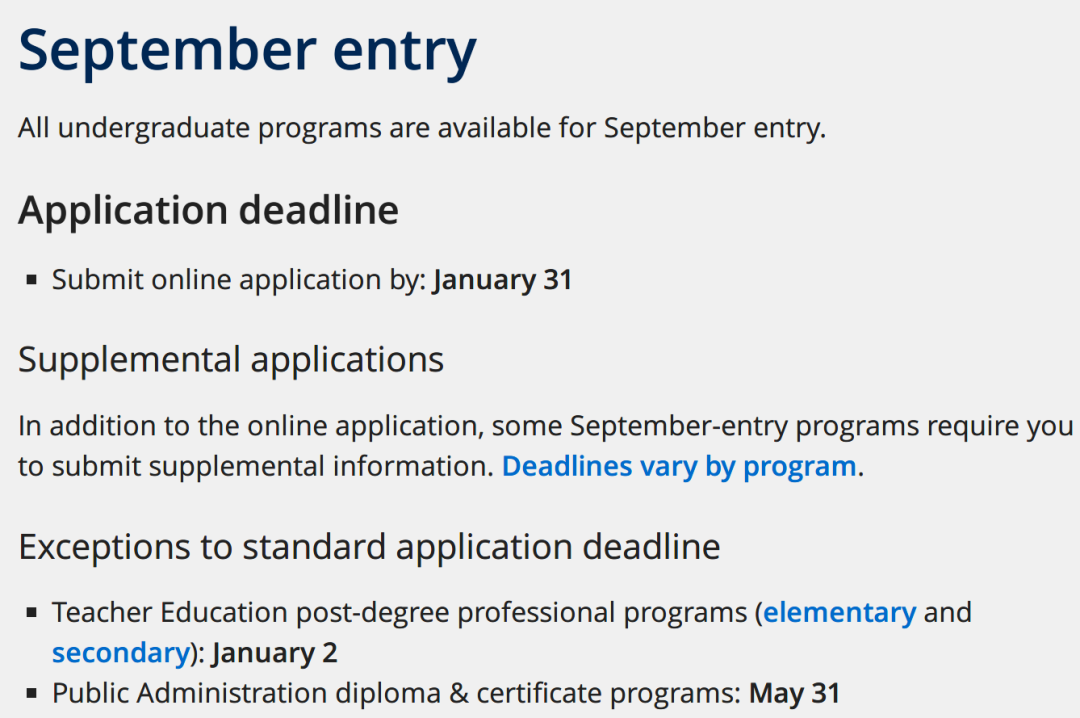Click the bold "May 31" date

794,694
